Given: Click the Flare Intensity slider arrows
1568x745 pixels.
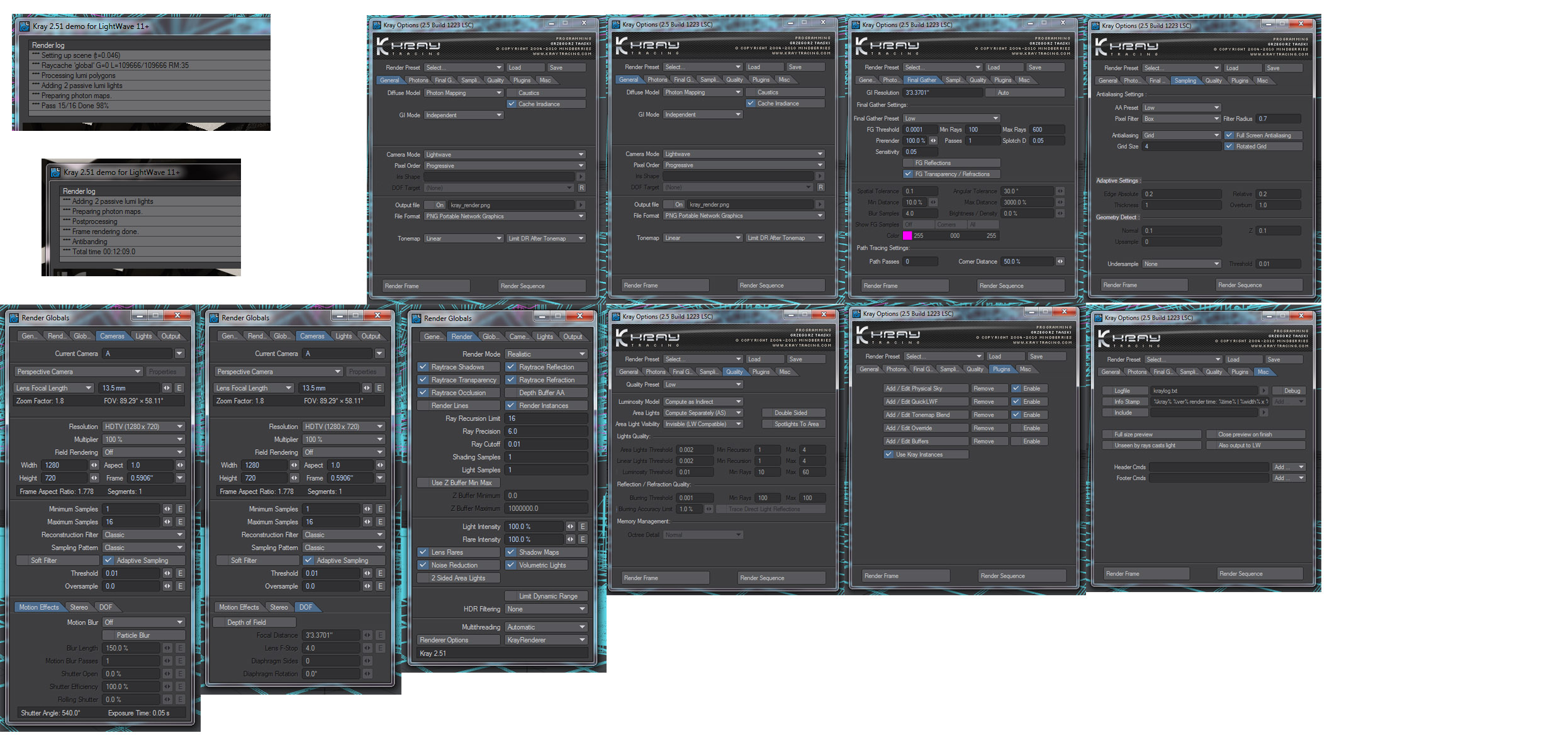Looking at the screenshot, I should pyautogui.click(x=570, y=540).
